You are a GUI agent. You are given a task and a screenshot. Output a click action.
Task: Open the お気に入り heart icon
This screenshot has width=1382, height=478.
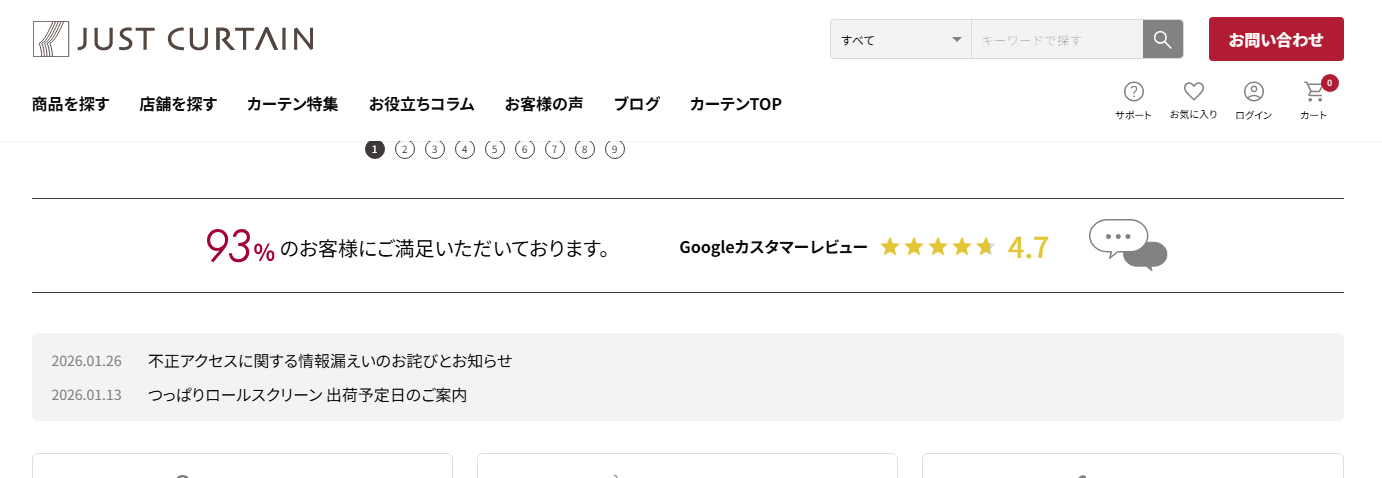click(1193, 92)
